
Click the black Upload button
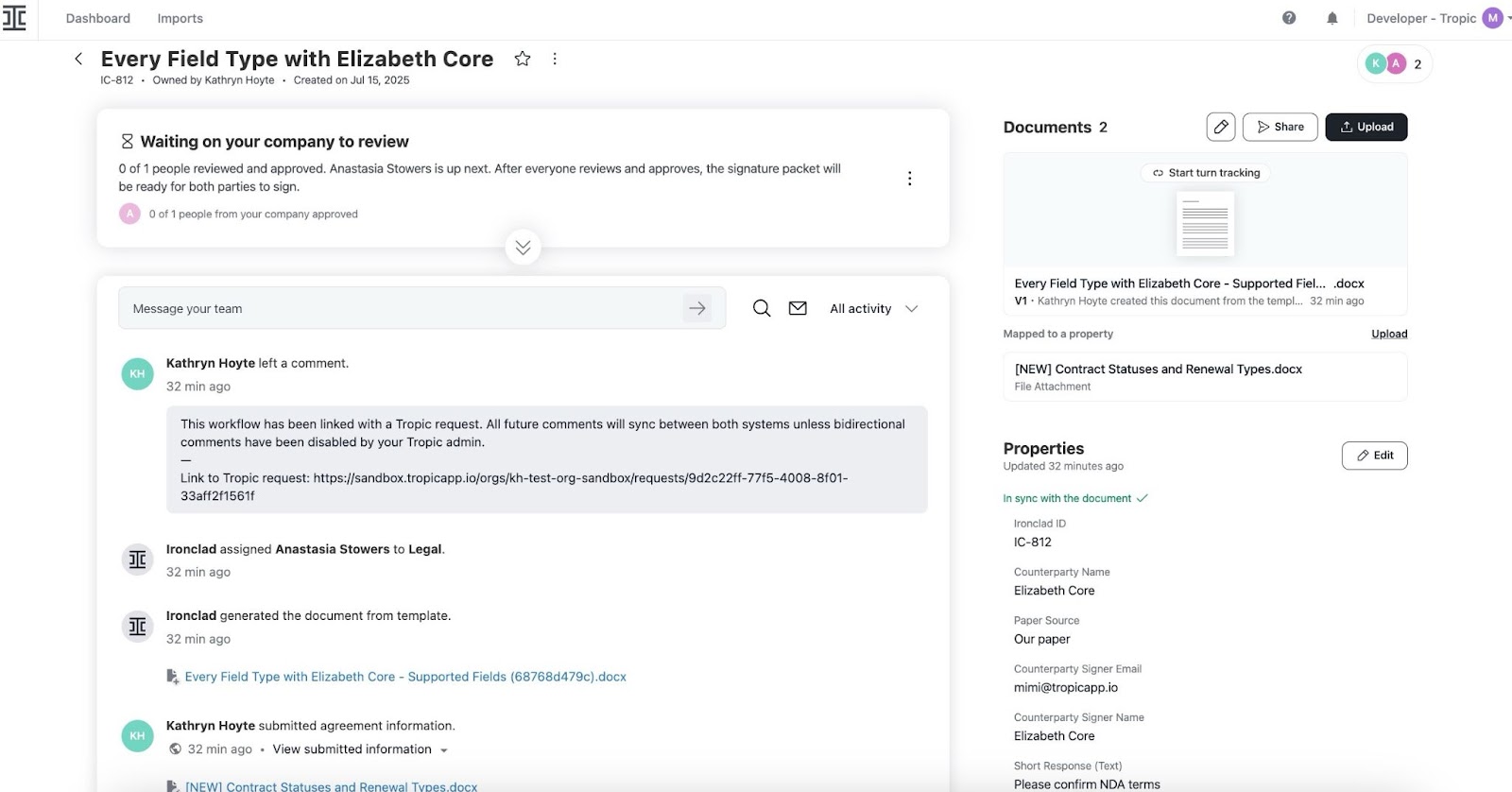click(1366, 127)
